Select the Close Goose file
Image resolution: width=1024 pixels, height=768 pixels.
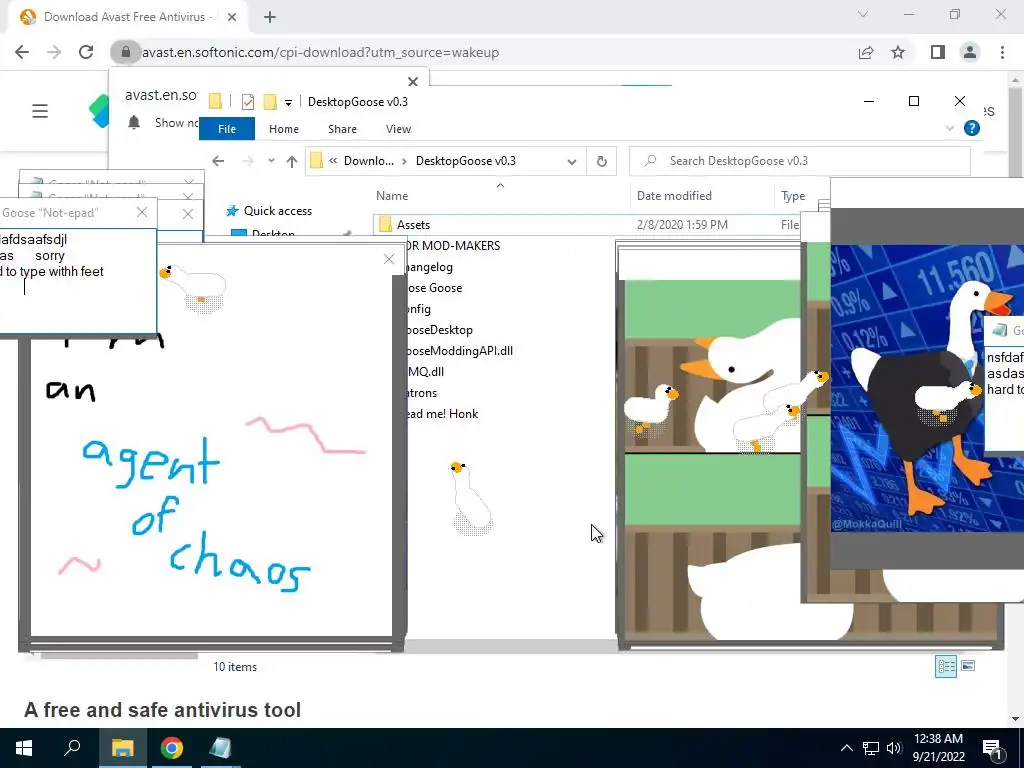pyautogui.click(x=434, y=287)
